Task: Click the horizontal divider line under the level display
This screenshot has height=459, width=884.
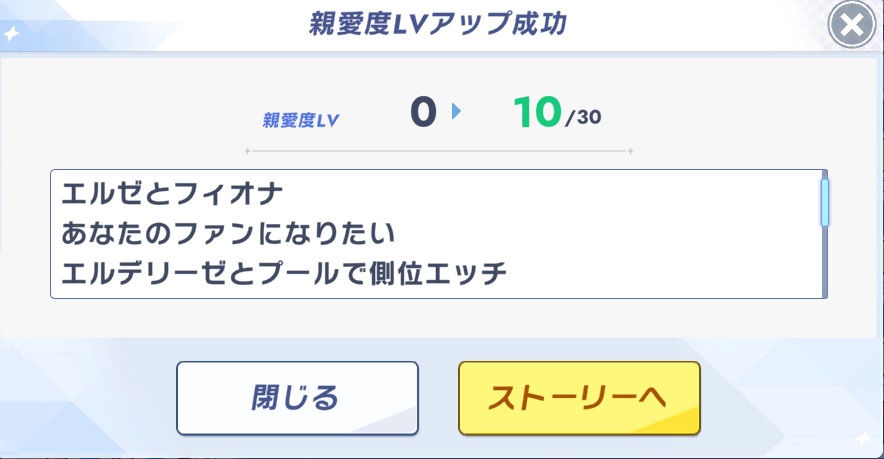Action: point(439,151)
